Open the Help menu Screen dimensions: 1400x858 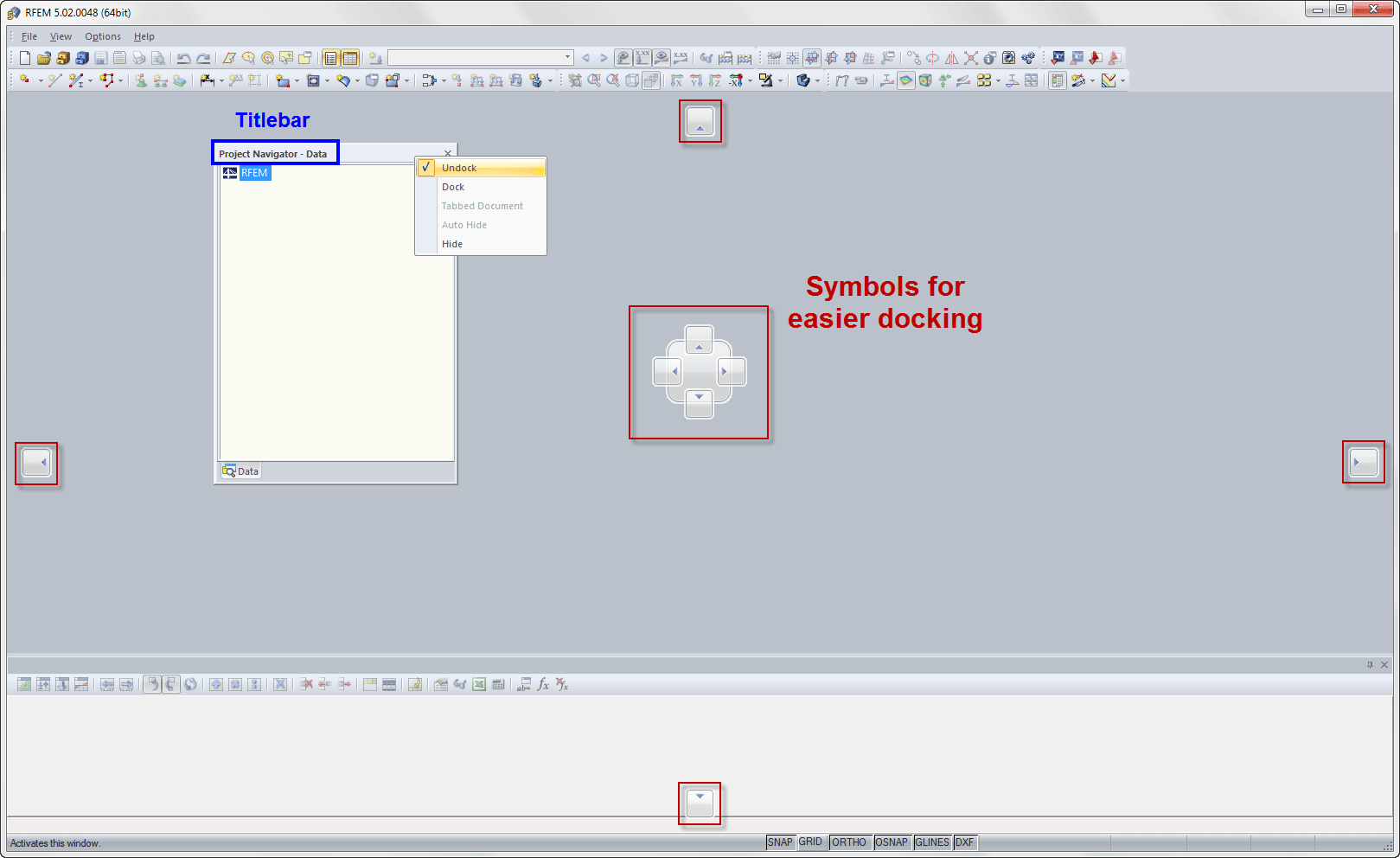[144, 36]
